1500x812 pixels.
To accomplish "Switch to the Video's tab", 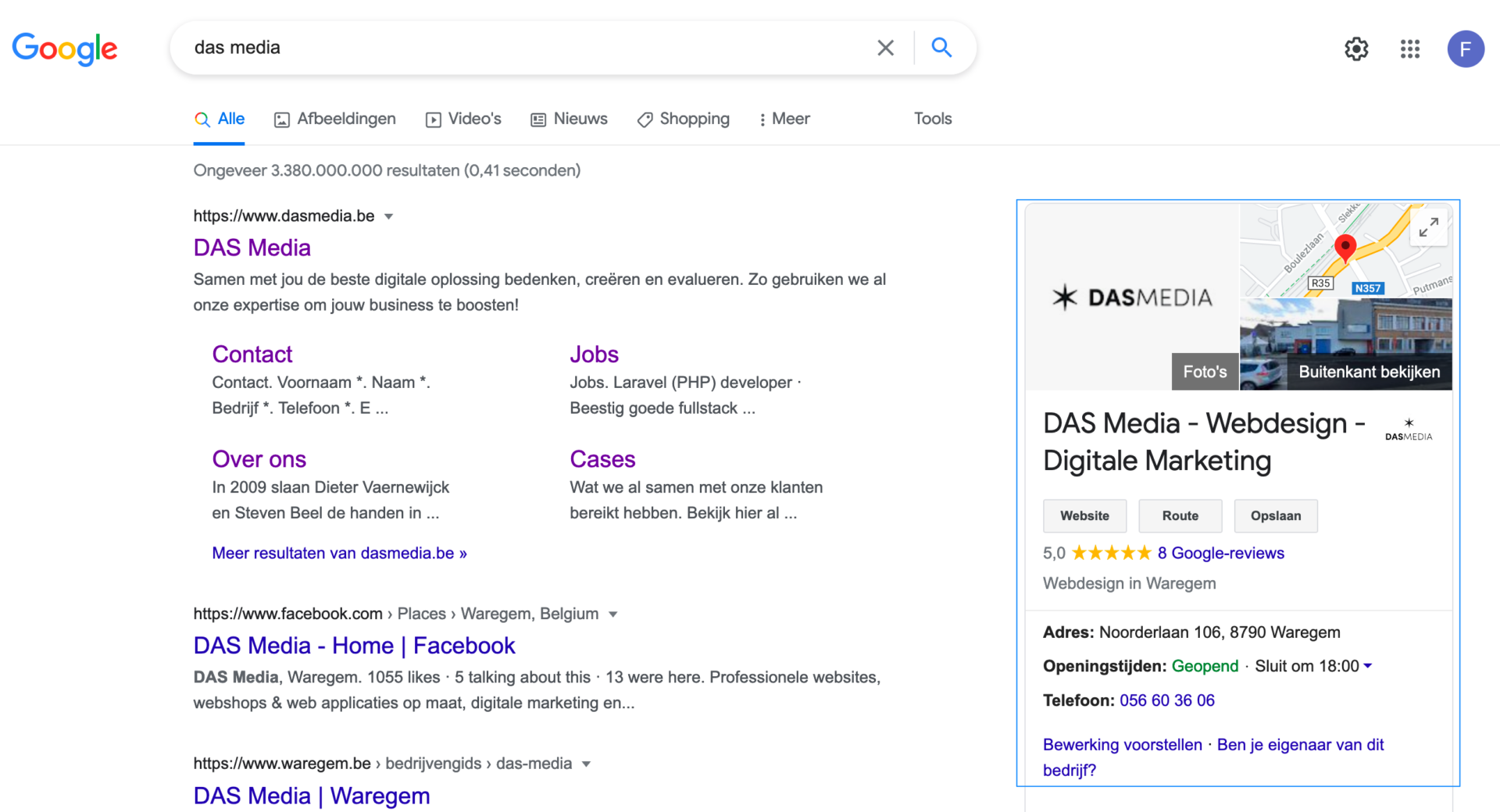I will [x=463, y=119].
